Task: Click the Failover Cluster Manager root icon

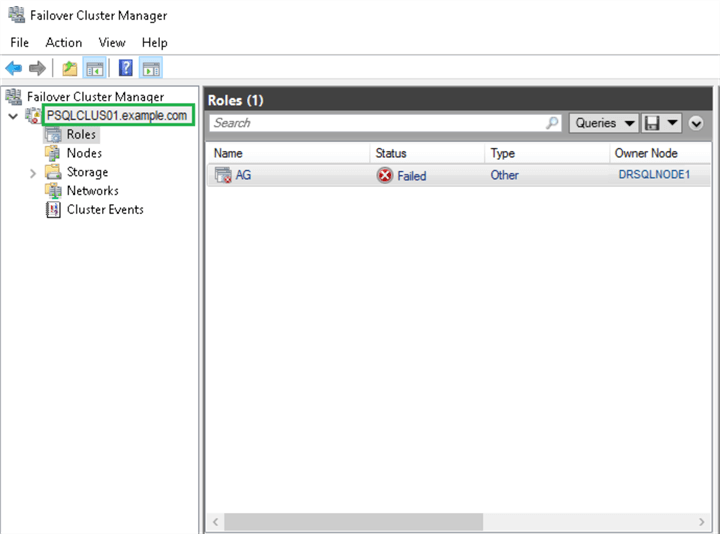Action: point(14,96)
